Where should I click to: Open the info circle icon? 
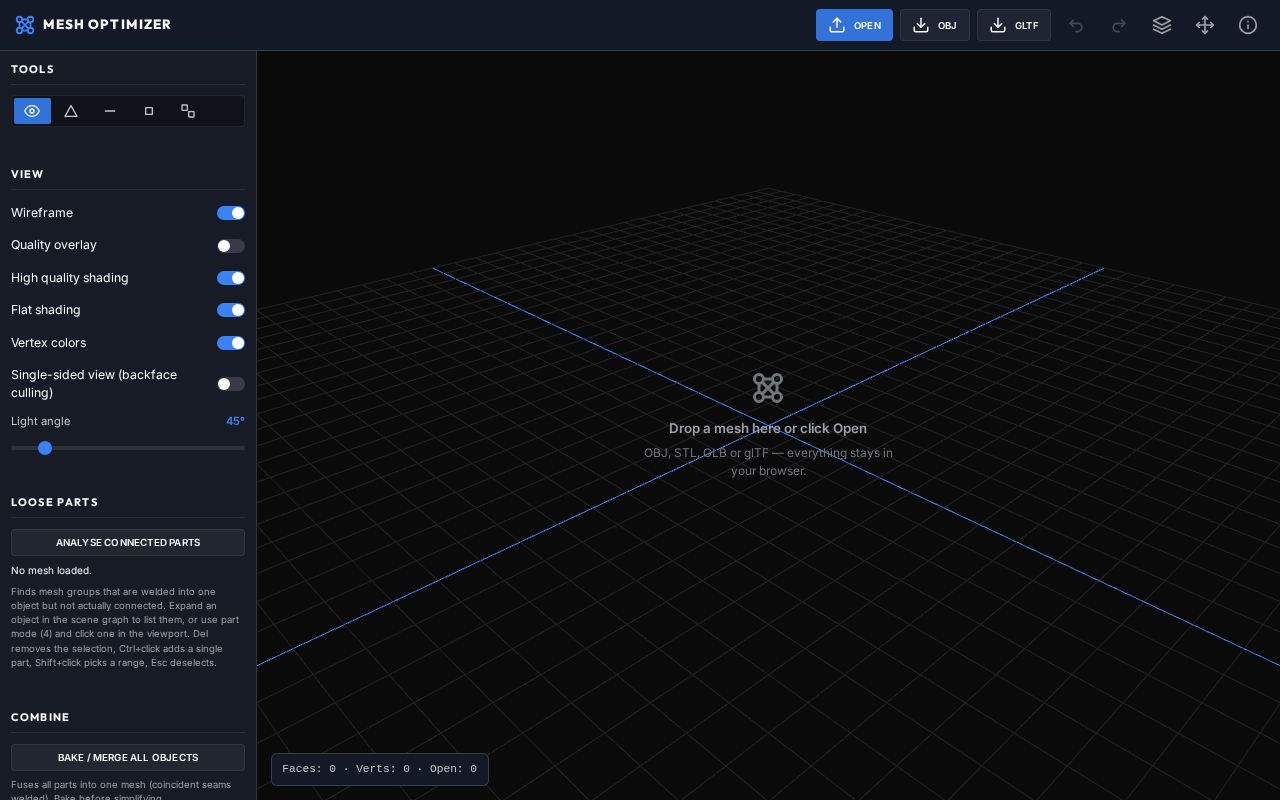[1248, 25]
